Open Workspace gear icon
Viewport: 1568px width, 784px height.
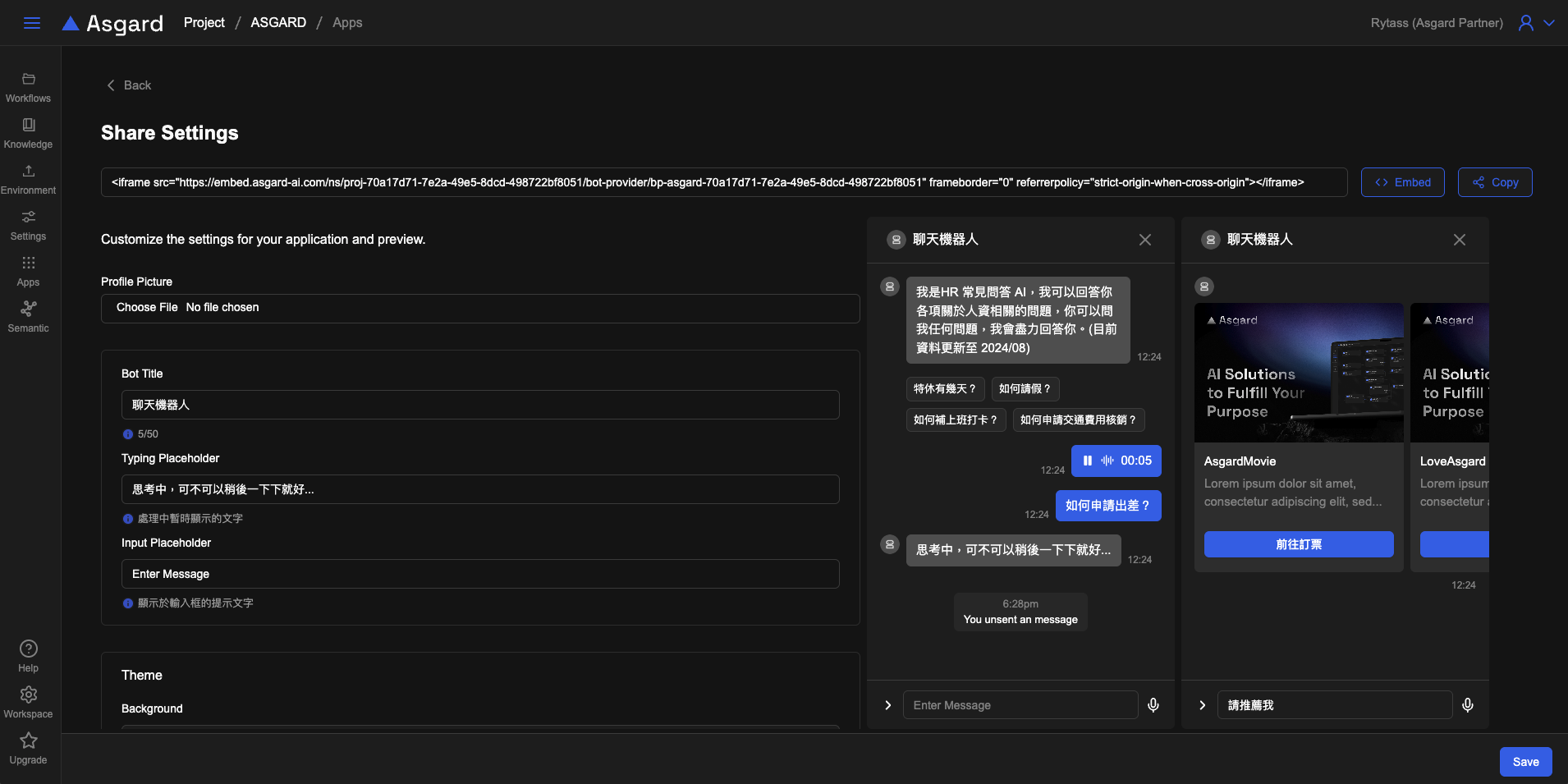29,695
